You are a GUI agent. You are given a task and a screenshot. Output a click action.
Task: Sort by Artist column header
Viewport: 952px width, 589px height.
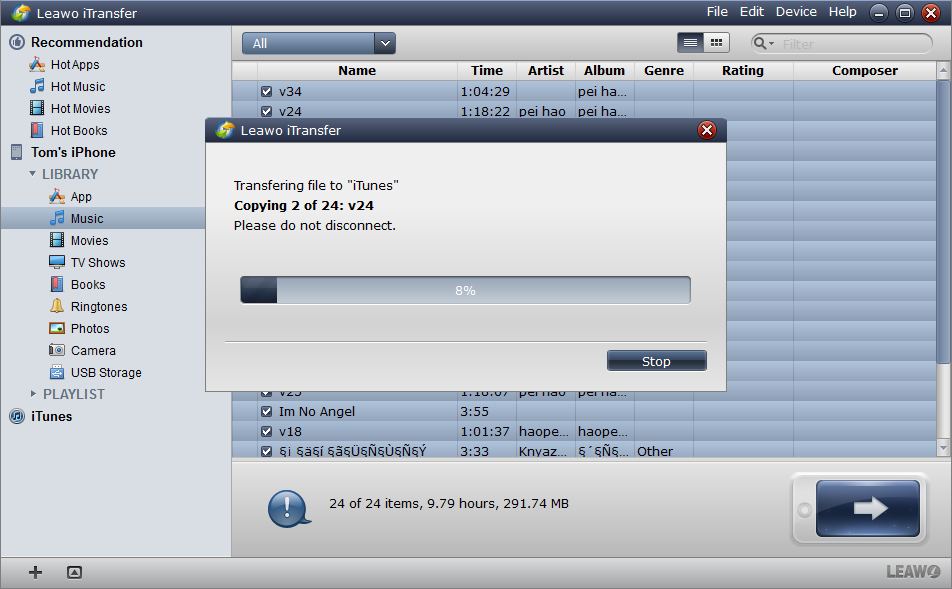[546, 70]
